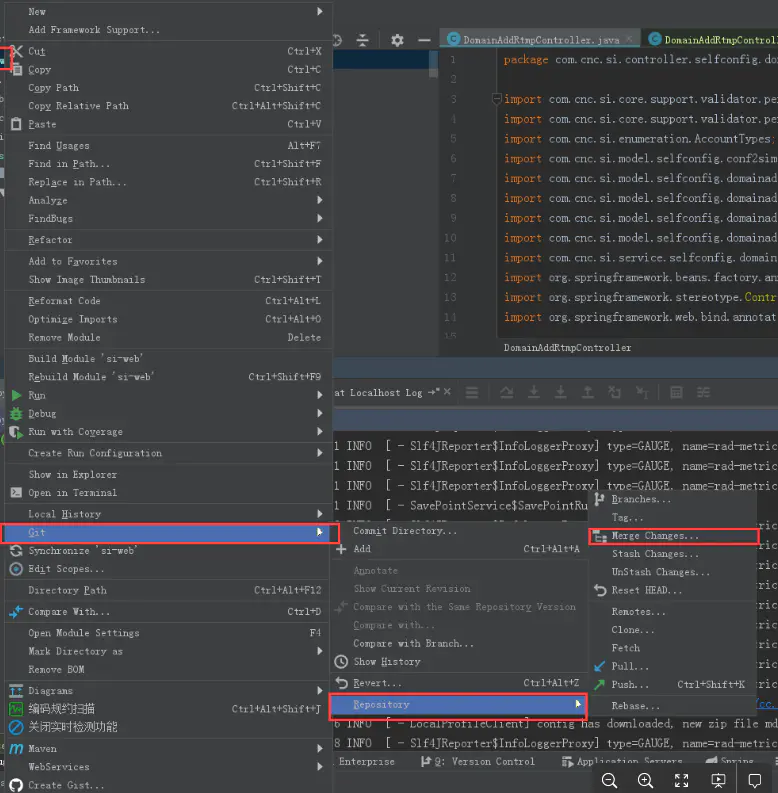778x793 pixels.
Task: Click the zoom in magnifier icon
Action: (645, 780)
